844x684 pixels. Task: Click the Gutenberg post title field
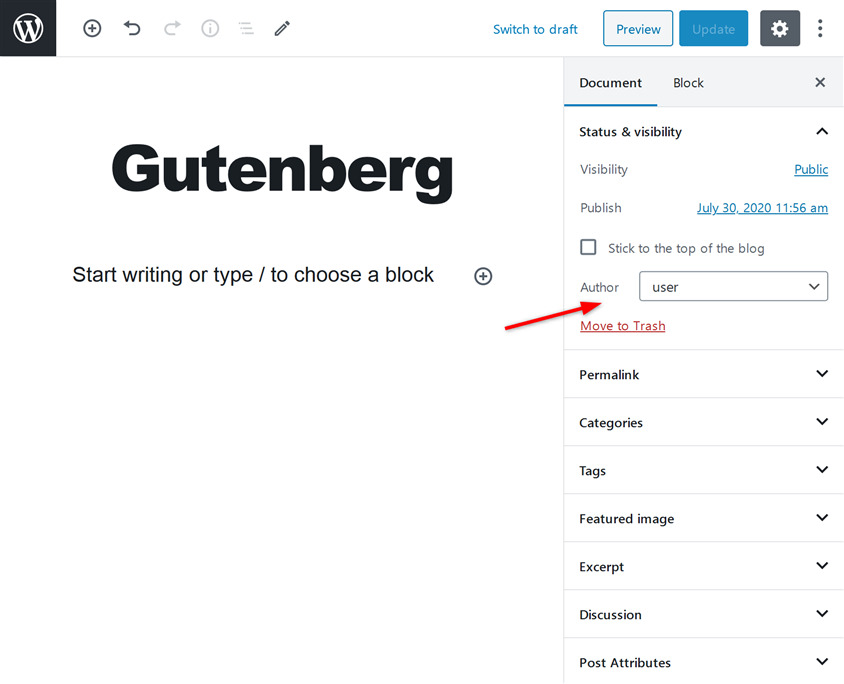(x=282, y=168)
